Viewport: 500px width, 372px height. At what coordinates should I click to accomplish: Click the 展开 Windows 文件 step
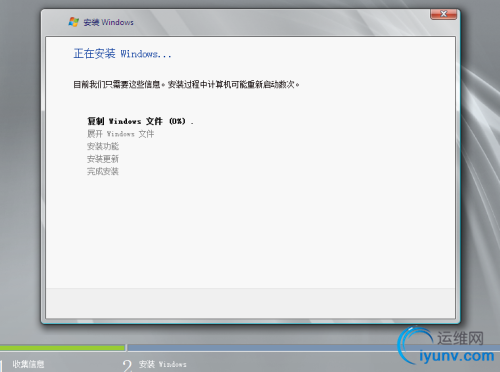coord(120,134)
